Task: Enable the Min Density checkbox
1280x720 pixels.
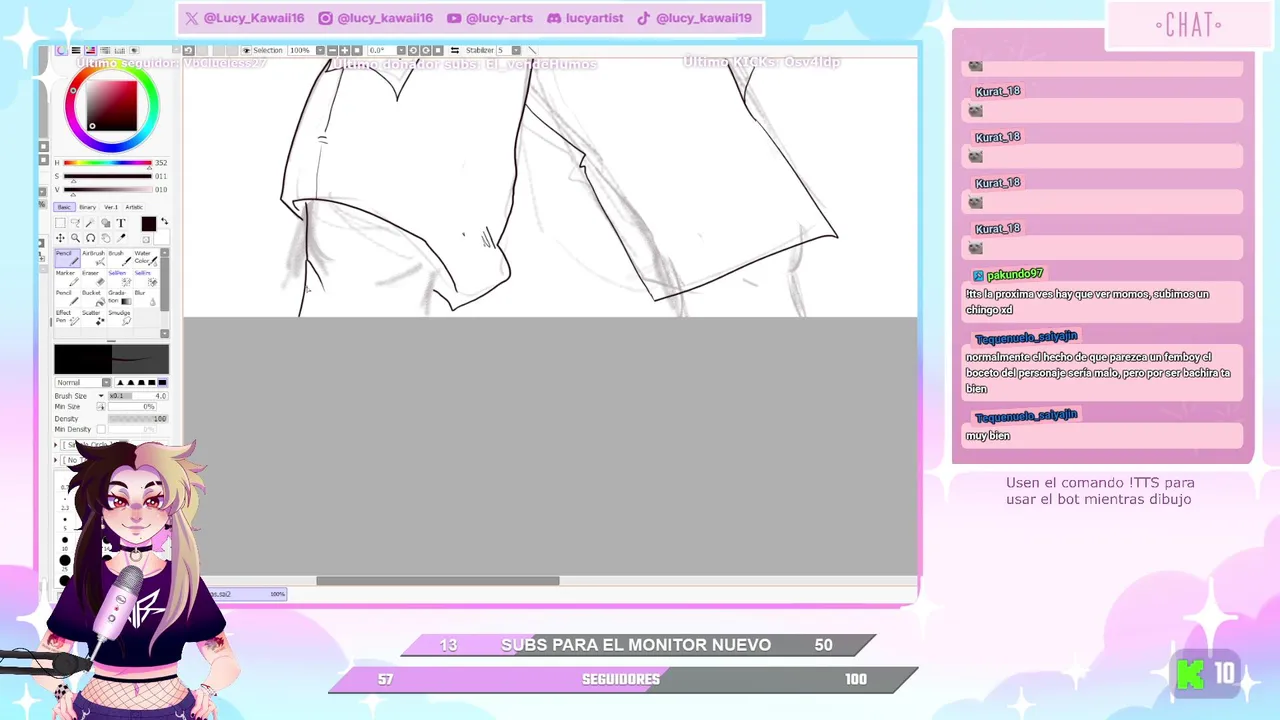Action: pyautogui.click(x=101, y=429)
